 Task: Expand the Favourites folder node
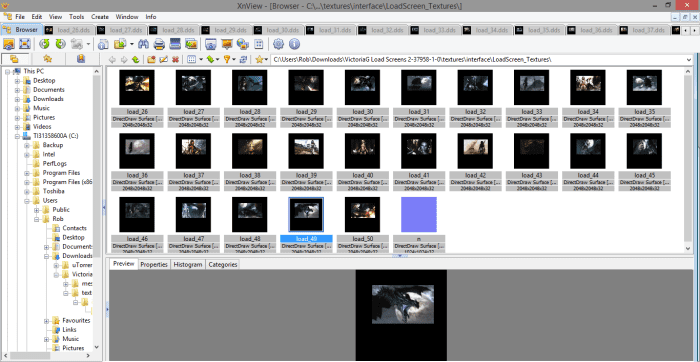46,321
